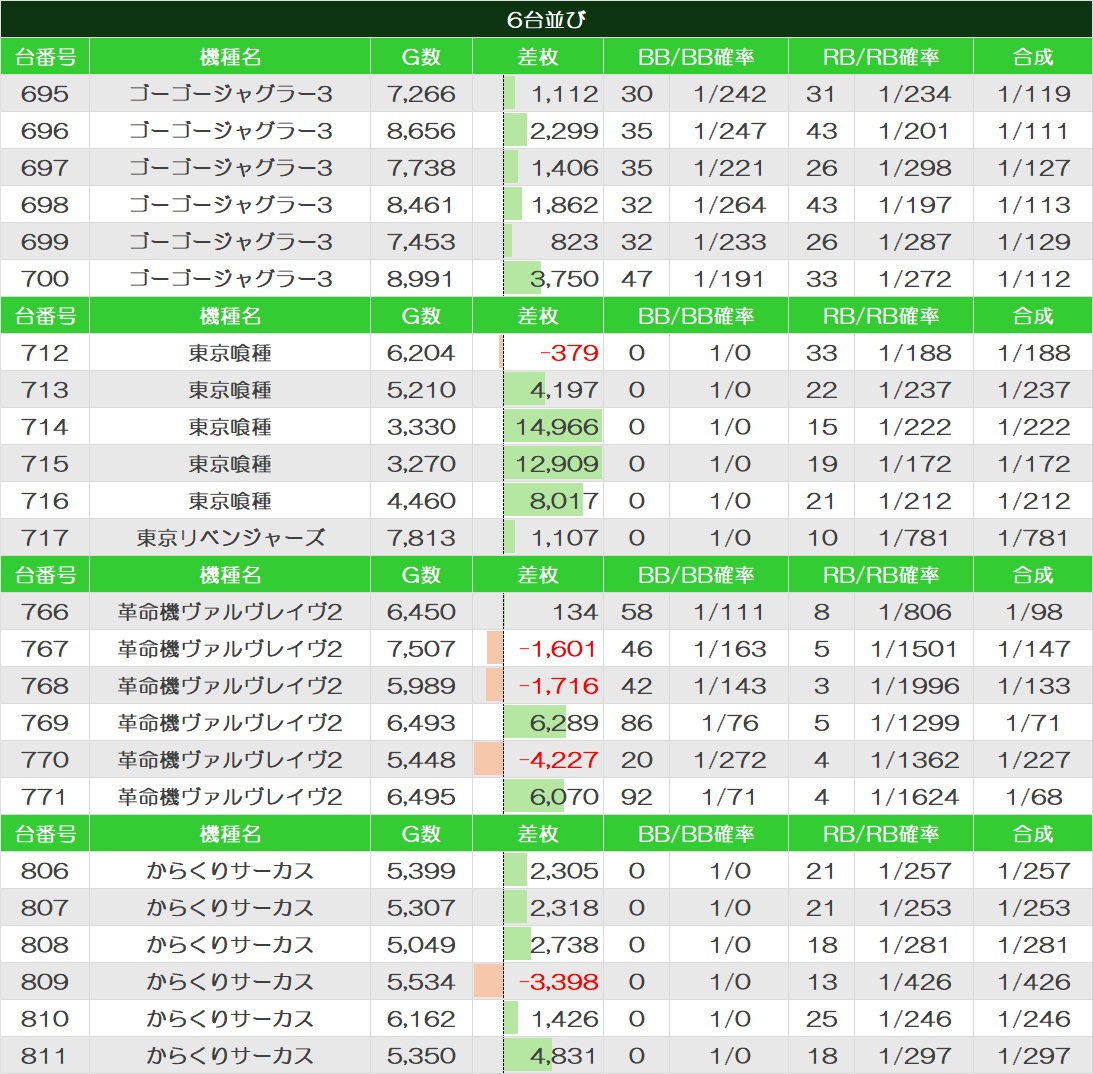Viewport: 1093px width, 1074px height.
Task: Click negative 差枚 value -1,601
Action: click(x=558, y=648)
